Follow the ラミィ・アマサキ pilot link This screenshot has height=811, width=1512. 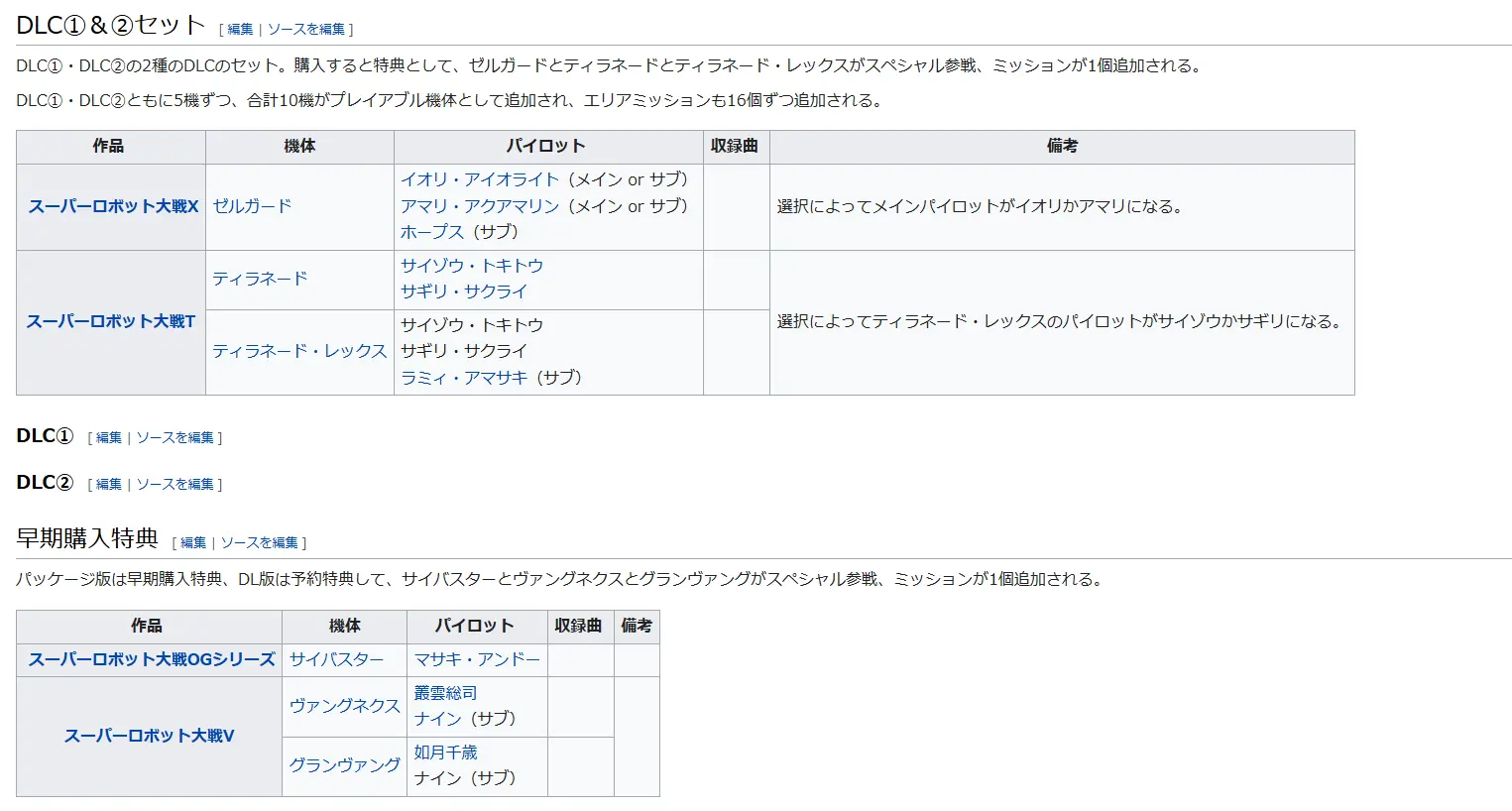[x=464, y=378]
